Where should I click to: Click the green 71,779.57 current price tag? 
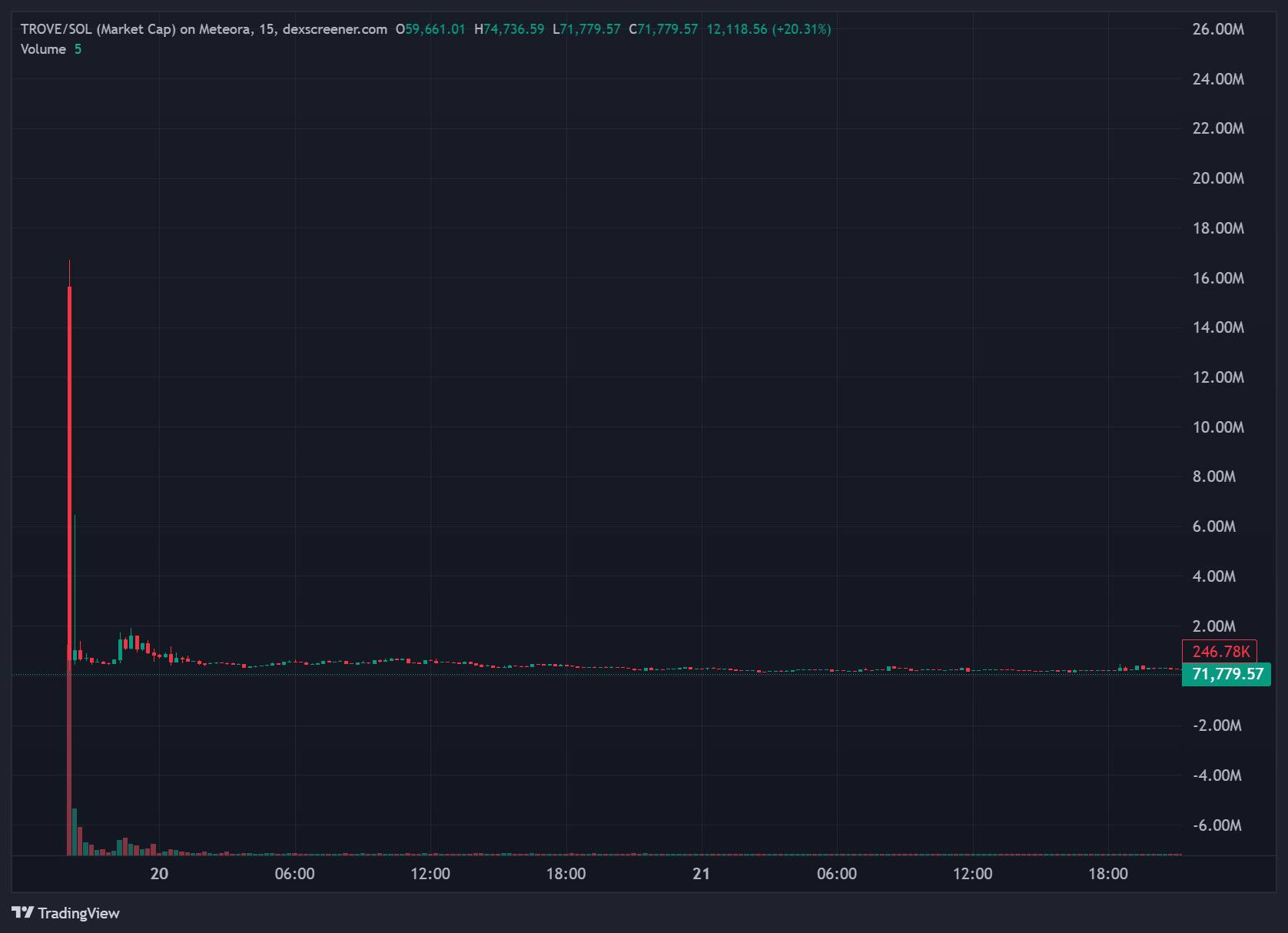click(x=1226, y=675)
